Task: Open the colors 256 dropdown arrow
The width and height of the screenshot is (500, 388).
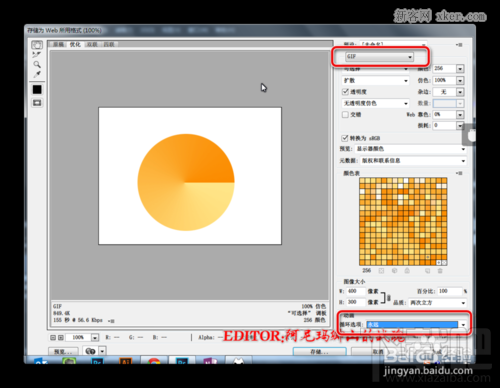Action: click(460, 69)
